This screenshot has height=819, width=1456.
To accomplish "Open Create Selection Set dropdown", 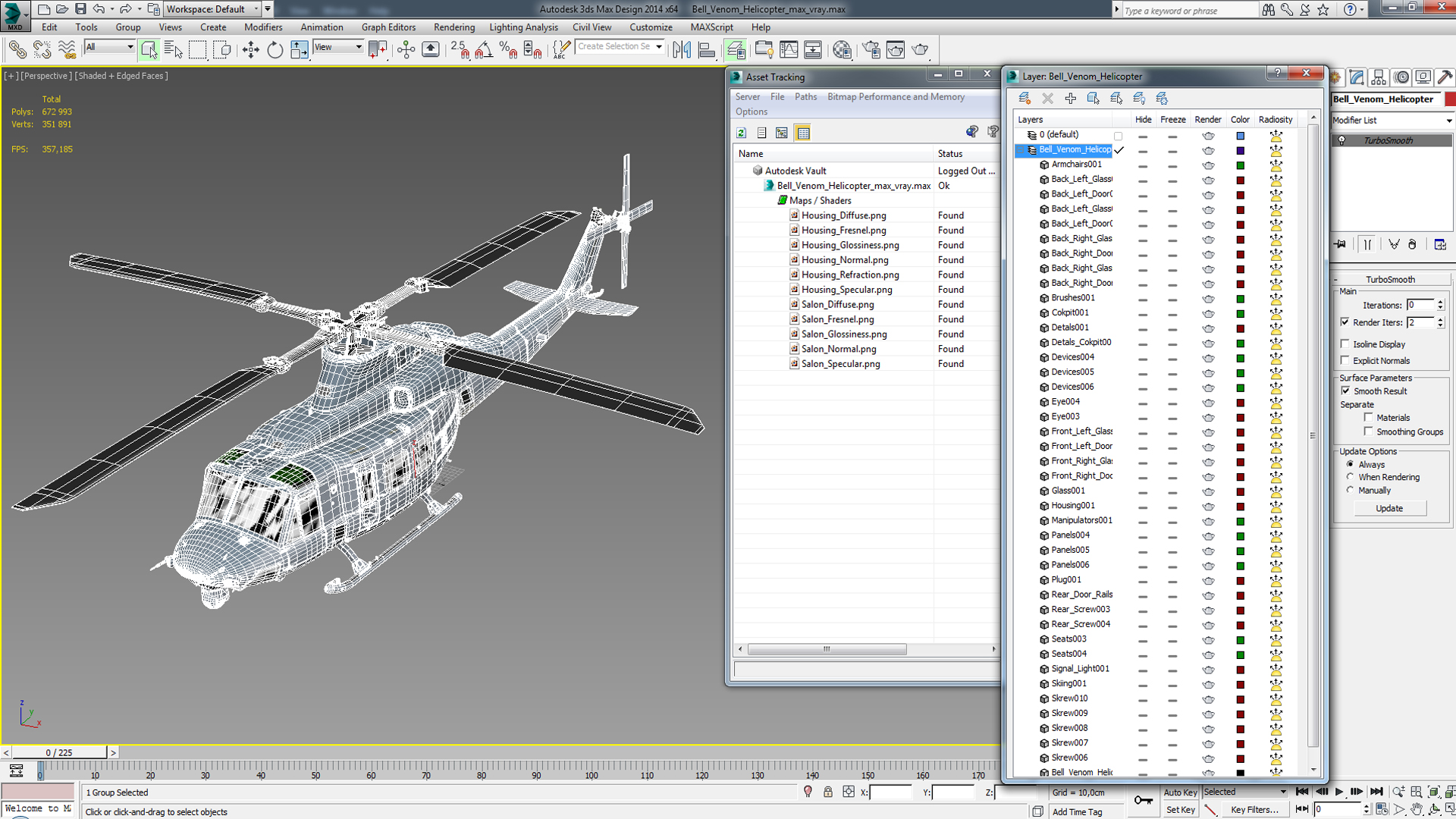I will point(620,47).
